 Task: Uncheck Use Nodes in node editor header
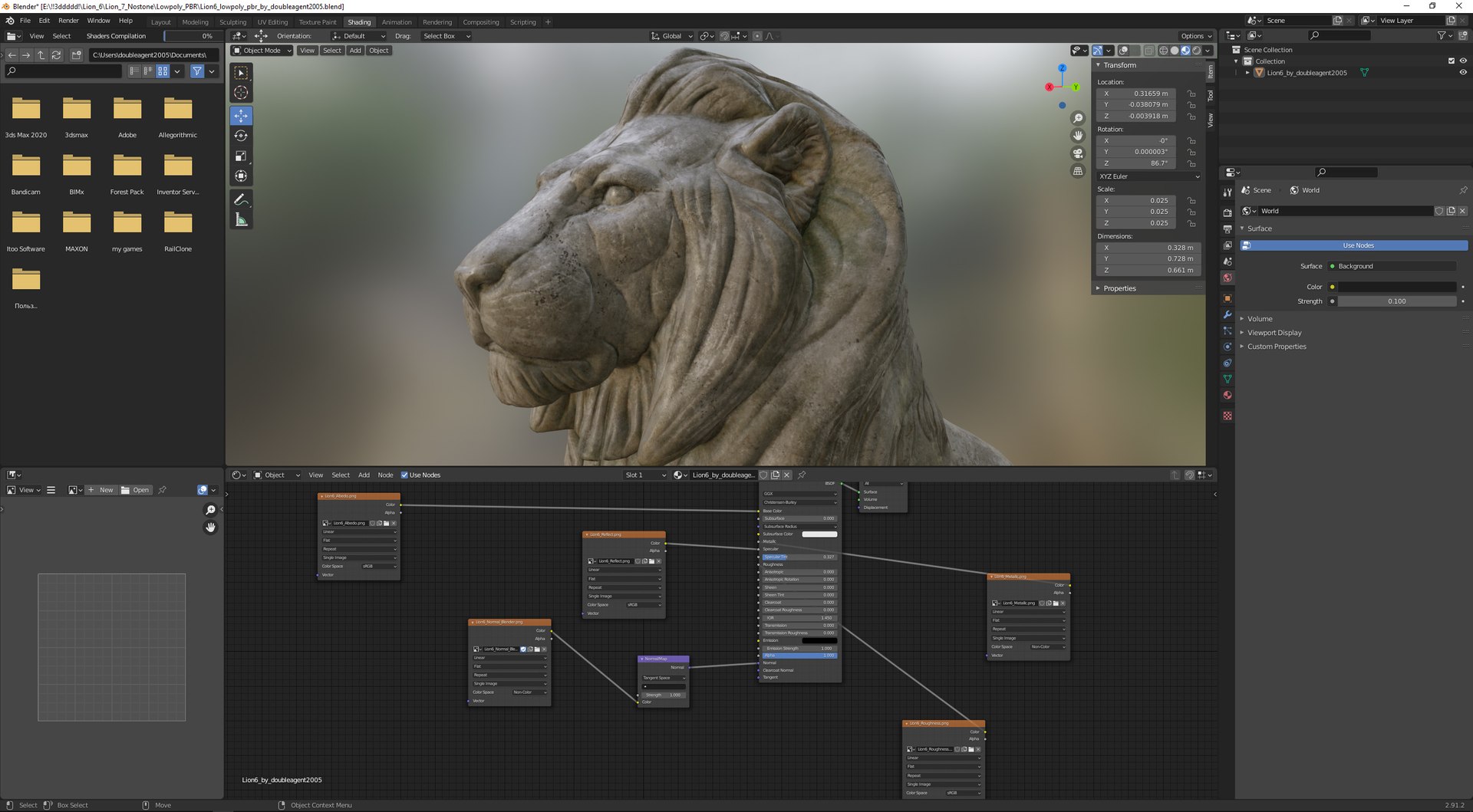click(404, 475)
